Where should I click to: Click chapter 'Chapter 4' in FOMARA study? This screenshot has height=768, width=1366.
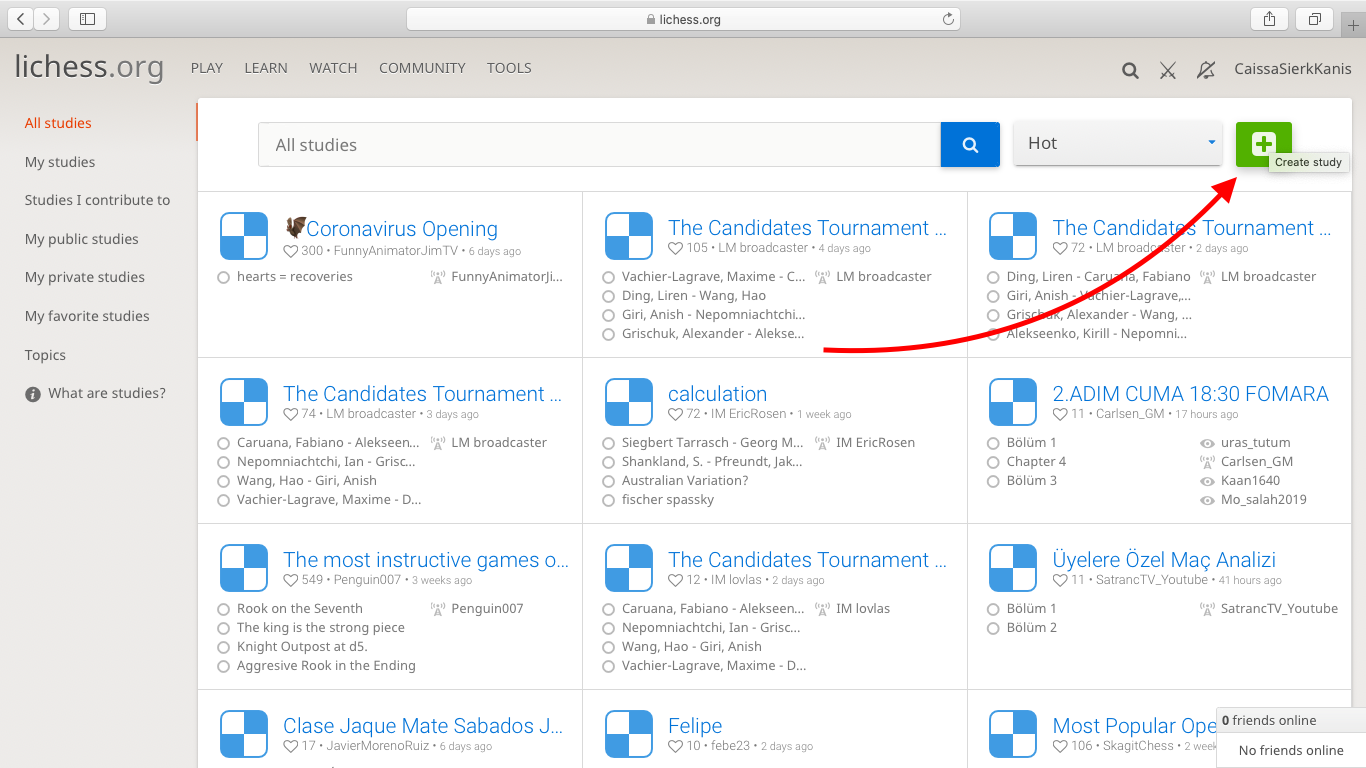(x=1036, y=462)
